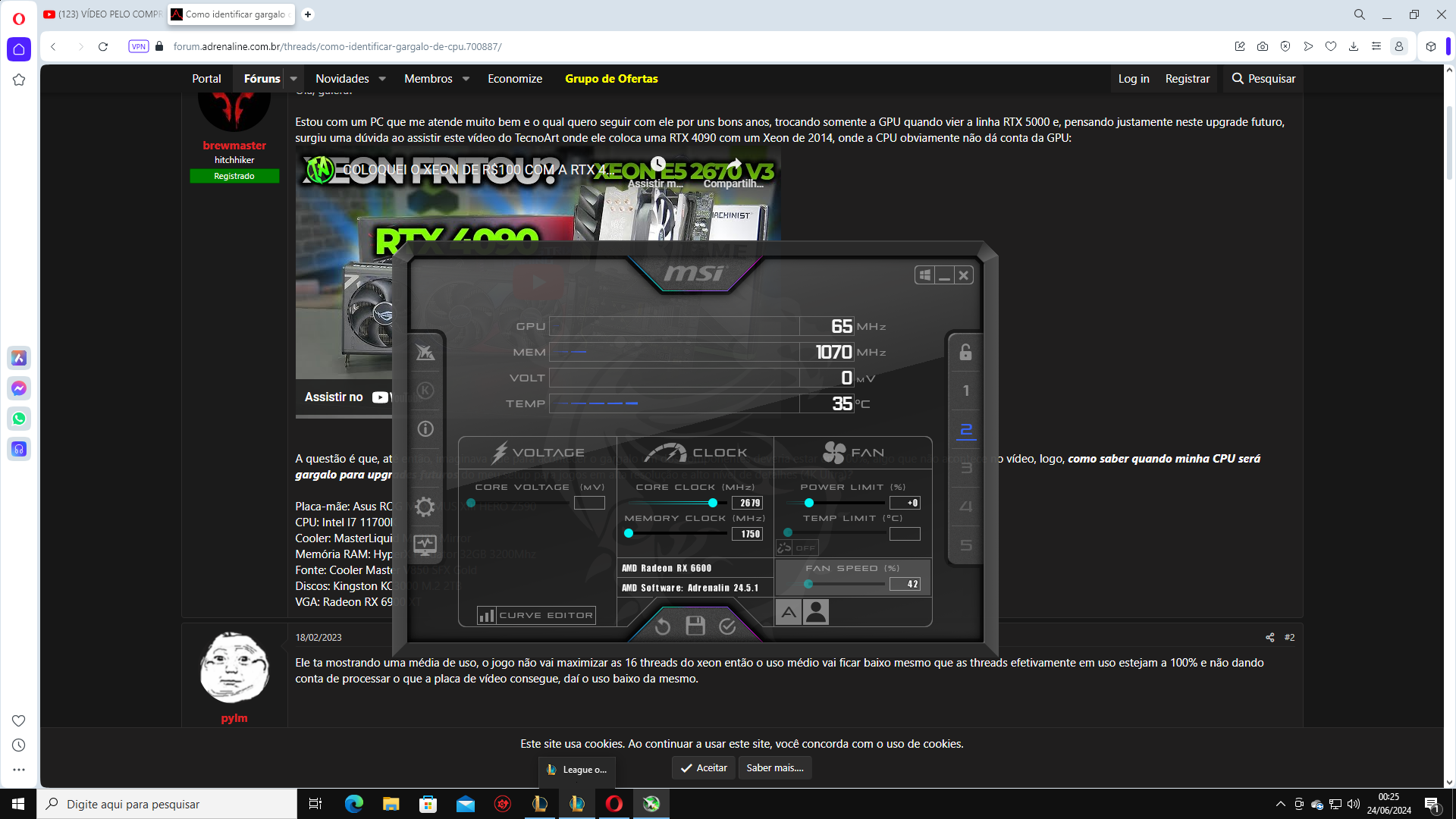Toggle power and temp limit link OFF
Screen dimensions: 1456x819
[797, 548]
